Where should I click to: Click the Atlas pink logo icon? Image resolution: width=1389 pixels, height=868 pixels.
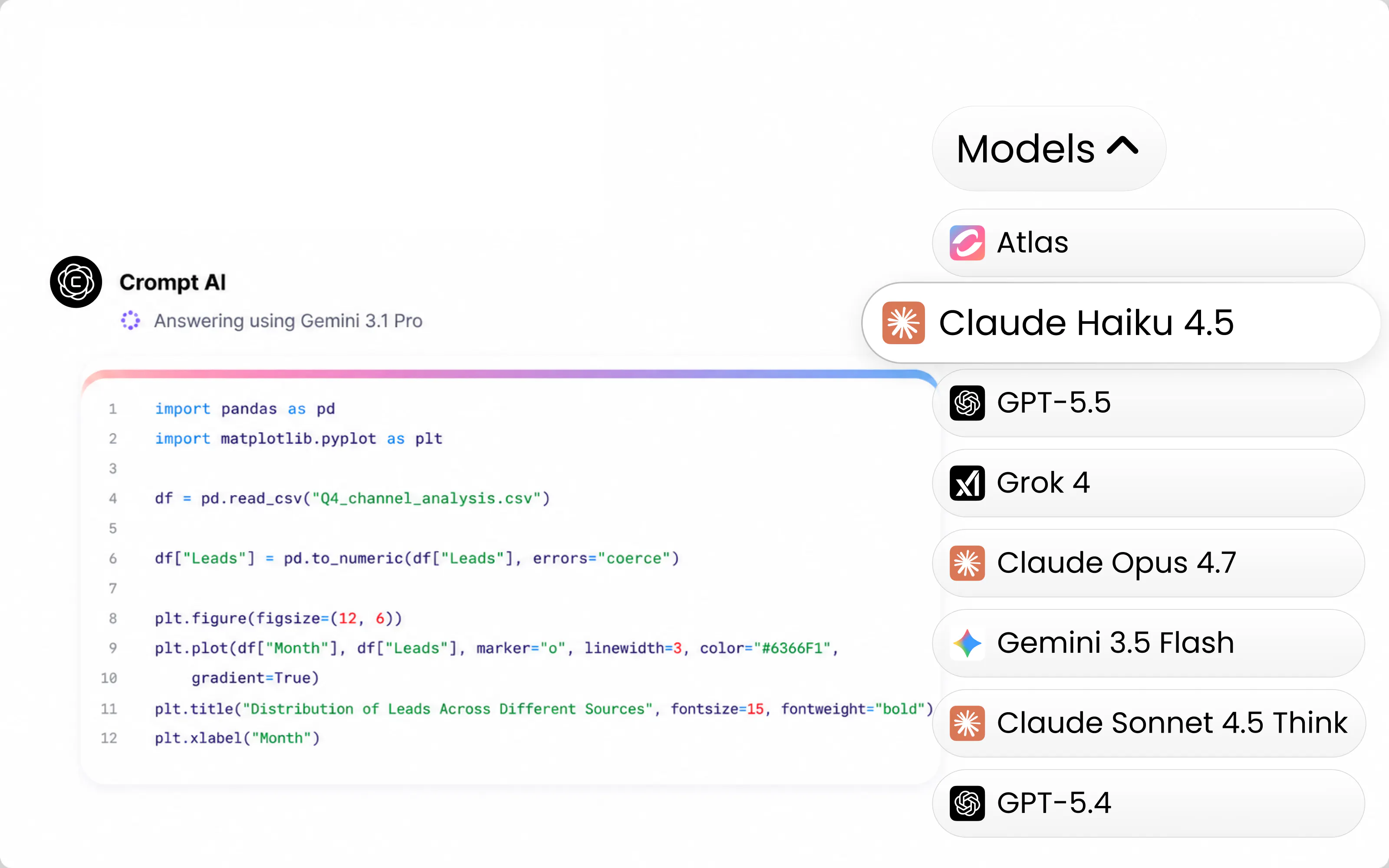point(967,243)
